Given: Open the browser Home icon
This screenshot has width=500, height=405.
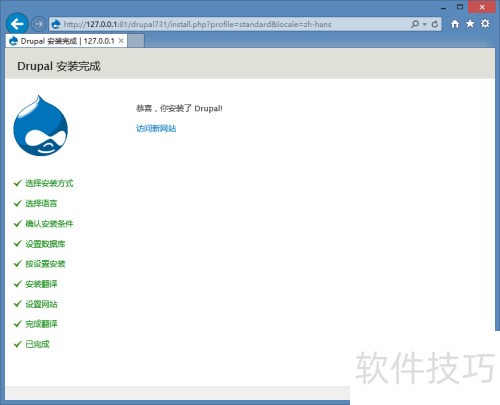Looking at the screenshot, I should click(455, 24).
